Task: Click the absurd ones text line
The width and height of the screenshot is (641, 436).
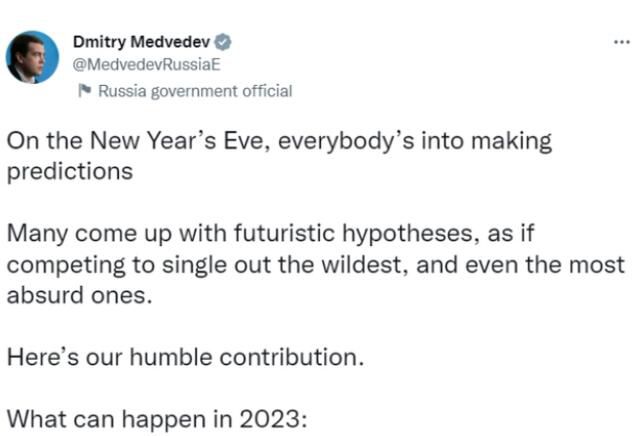Action: click(x=80, y=295)
